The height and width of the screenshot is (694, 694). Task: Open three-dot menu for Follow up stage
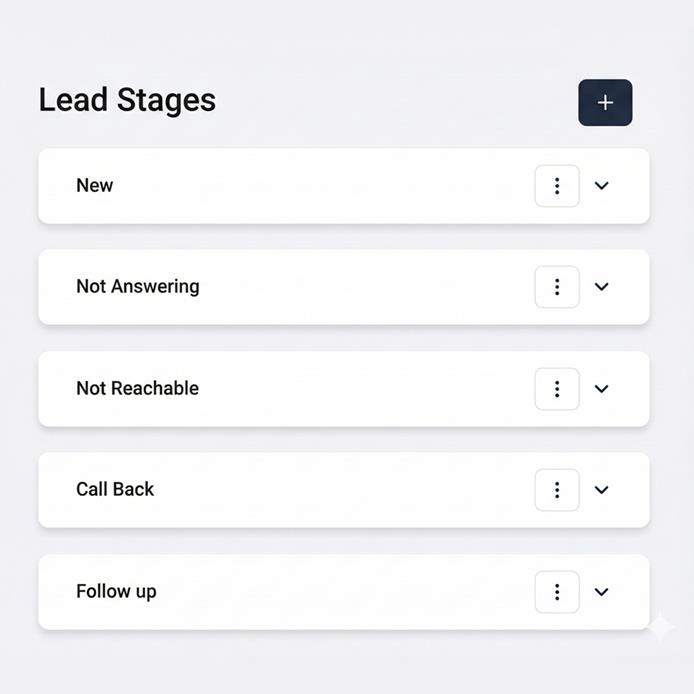pos(557,592)
